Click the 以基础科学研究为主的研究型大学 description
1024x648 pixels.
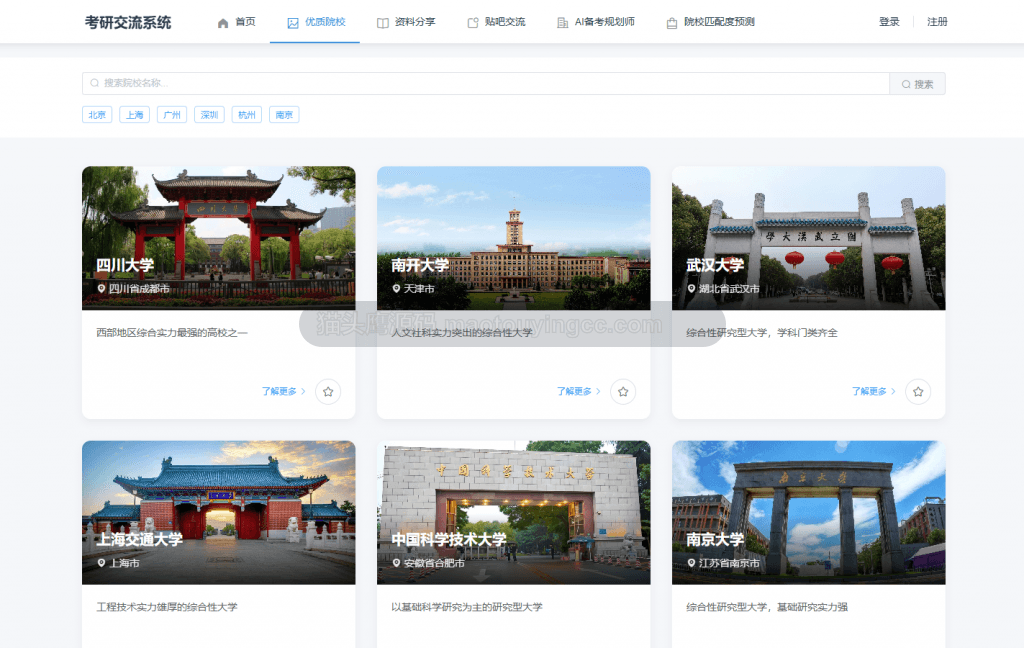coord(467,607)
